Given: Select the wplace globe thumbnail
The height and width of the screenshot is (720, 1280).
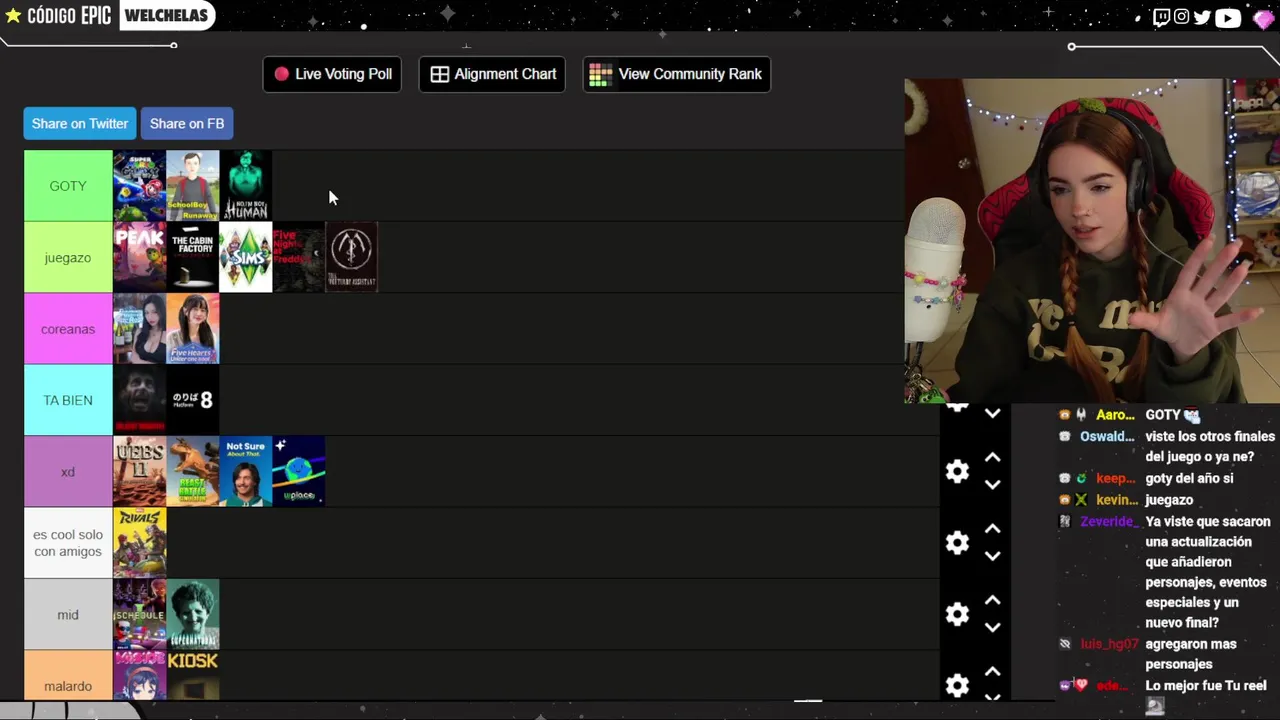Looking at the screenshot, I should (x=298, y=472).
